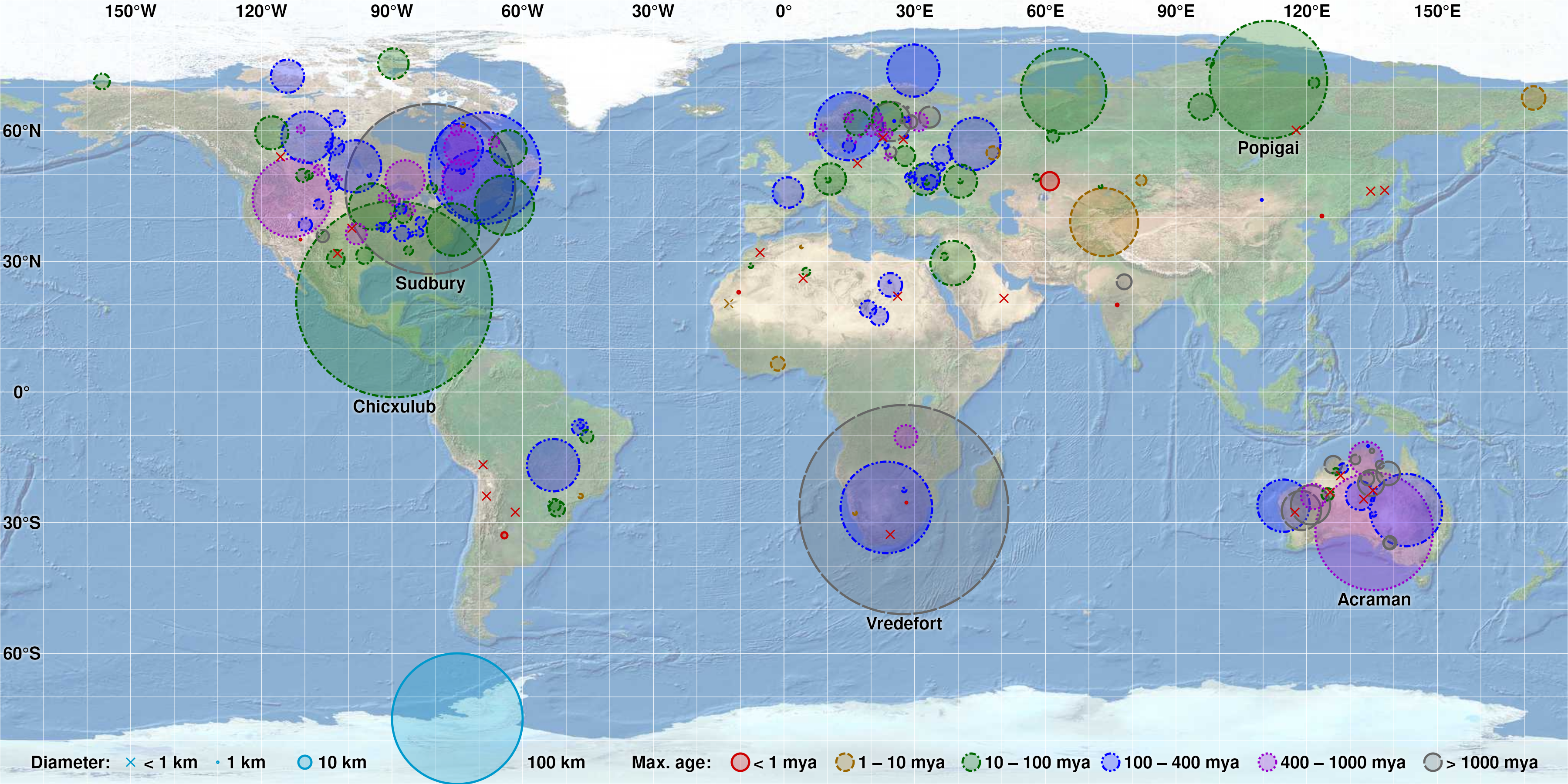Click the '30°E' longitude label

coord(915,11)
